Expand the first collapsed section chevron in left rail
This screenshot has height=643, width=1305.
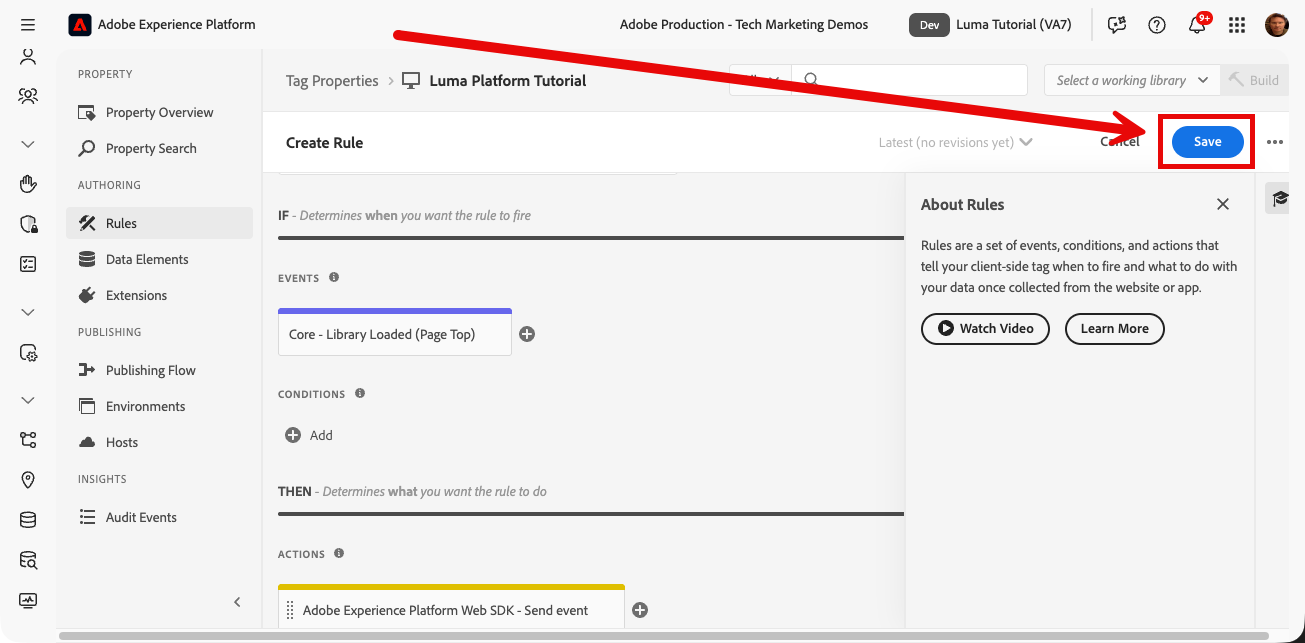28,144
